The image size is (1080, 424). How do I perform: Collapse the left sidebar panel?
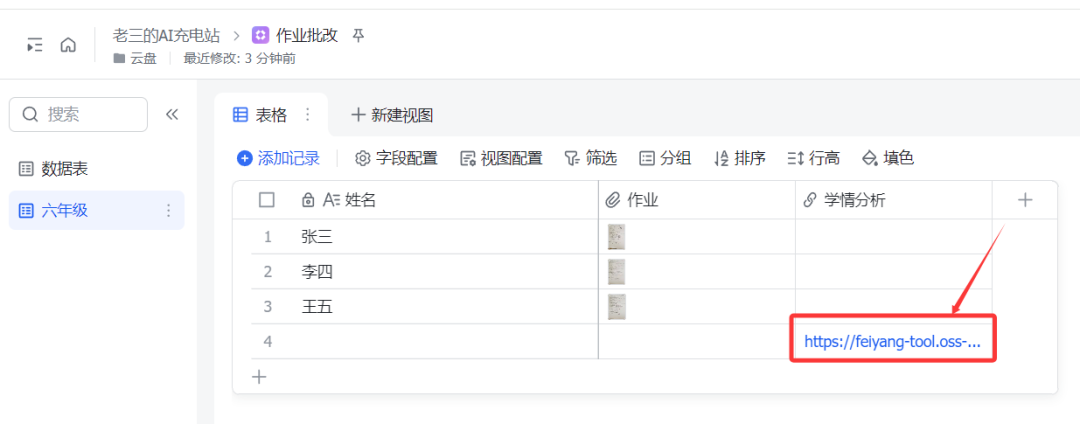click(172, 114)
